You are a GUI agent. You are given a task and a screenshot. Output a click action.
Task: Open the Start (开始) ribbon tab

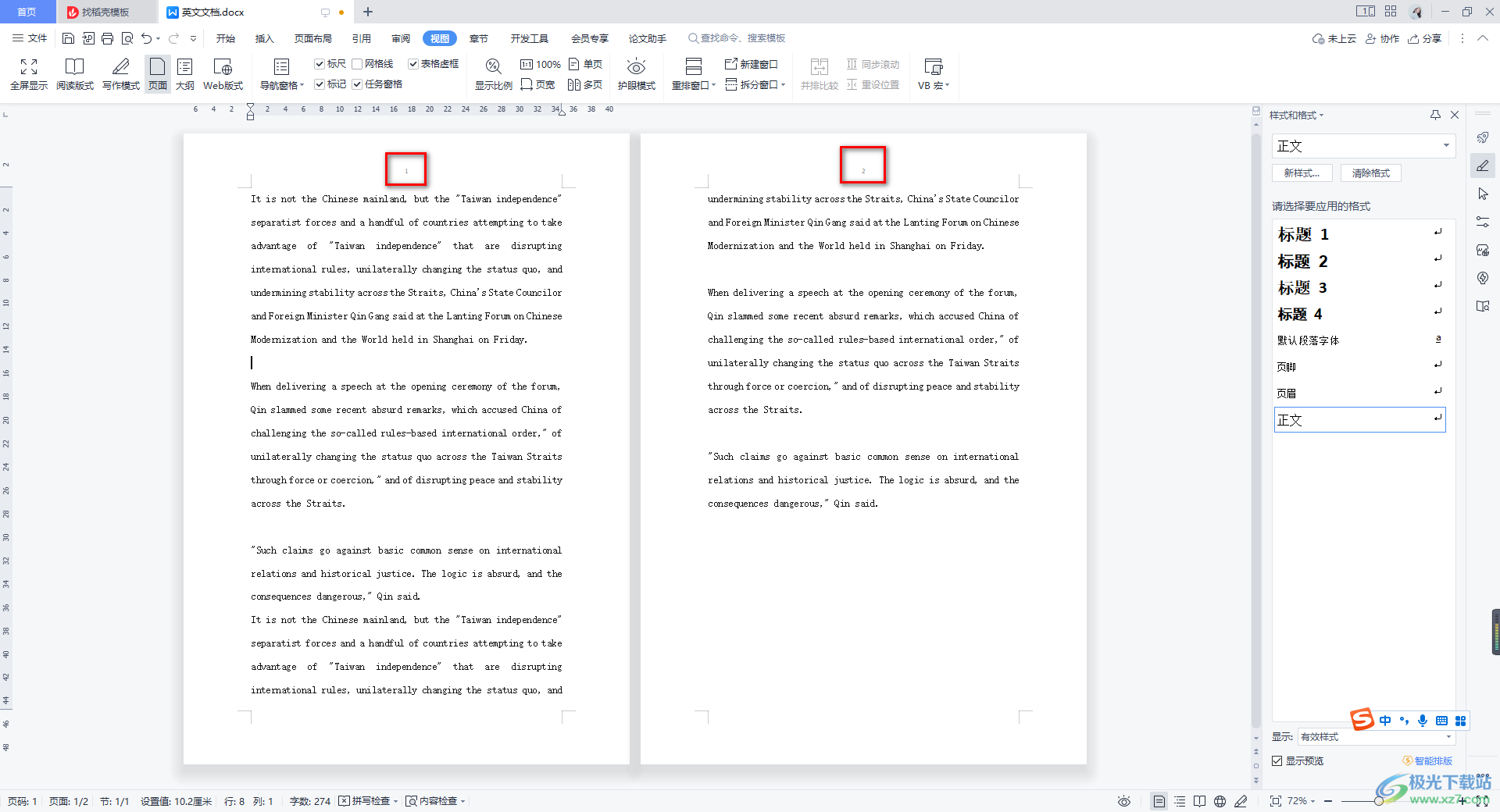tap(226, 38)
